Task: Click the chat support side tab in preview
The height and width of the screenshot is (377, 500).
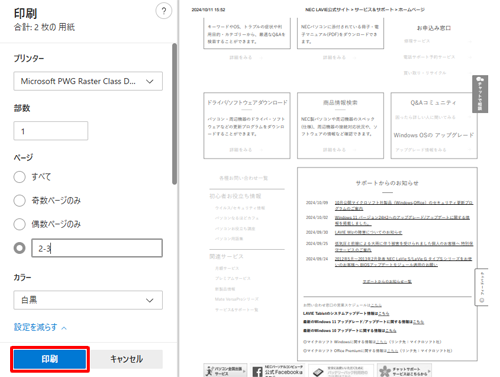Action: [480, 94]
